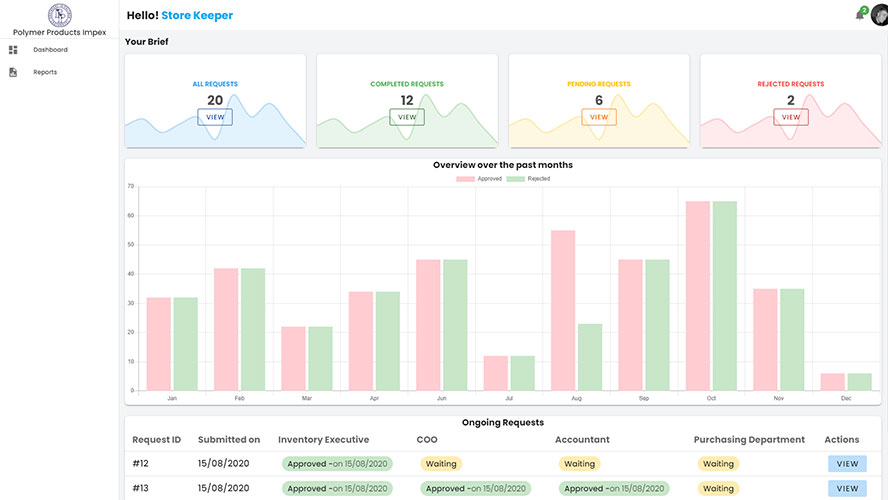Click the VIEW button for request #13

847,489
